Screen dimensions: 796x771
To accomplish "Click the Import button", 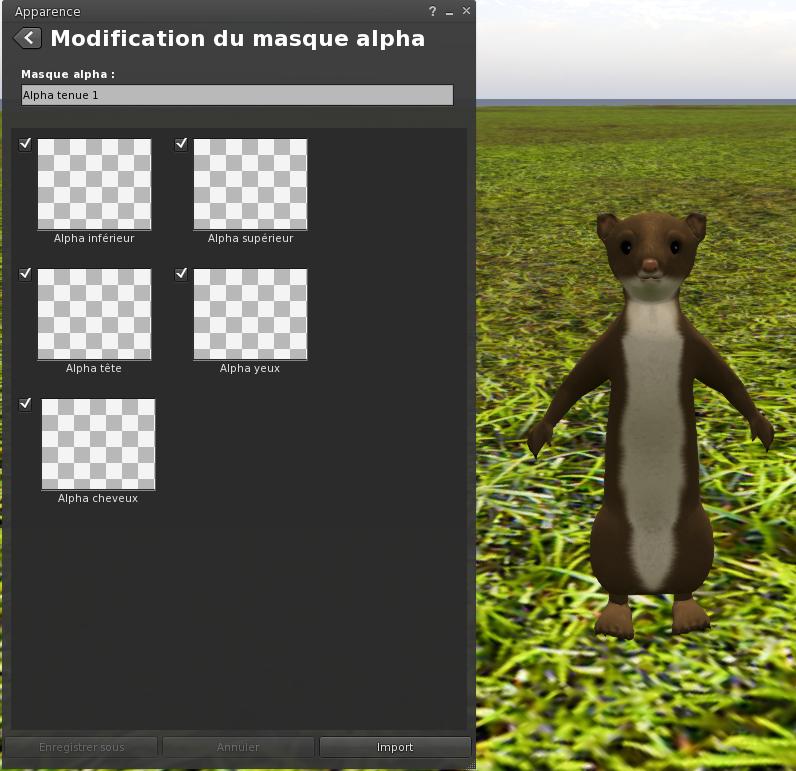I will pyautogui.click(x=395, y=747).
